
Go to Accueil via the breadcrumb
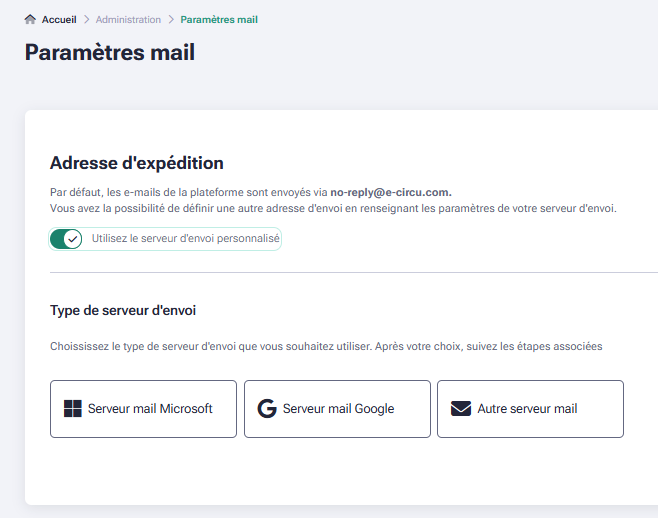[59, 19]
